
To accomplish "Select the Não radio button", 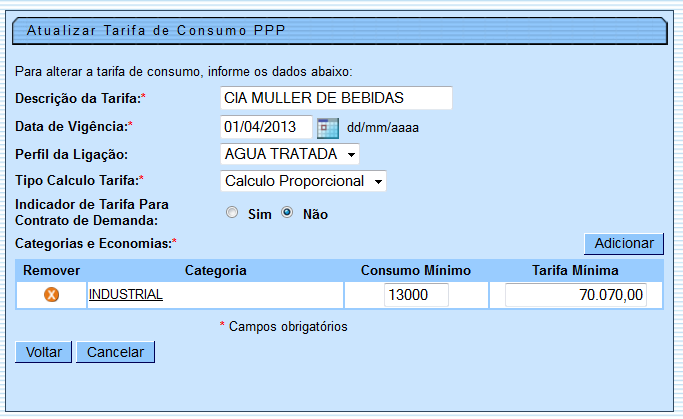I will click(x=287, y=213).
